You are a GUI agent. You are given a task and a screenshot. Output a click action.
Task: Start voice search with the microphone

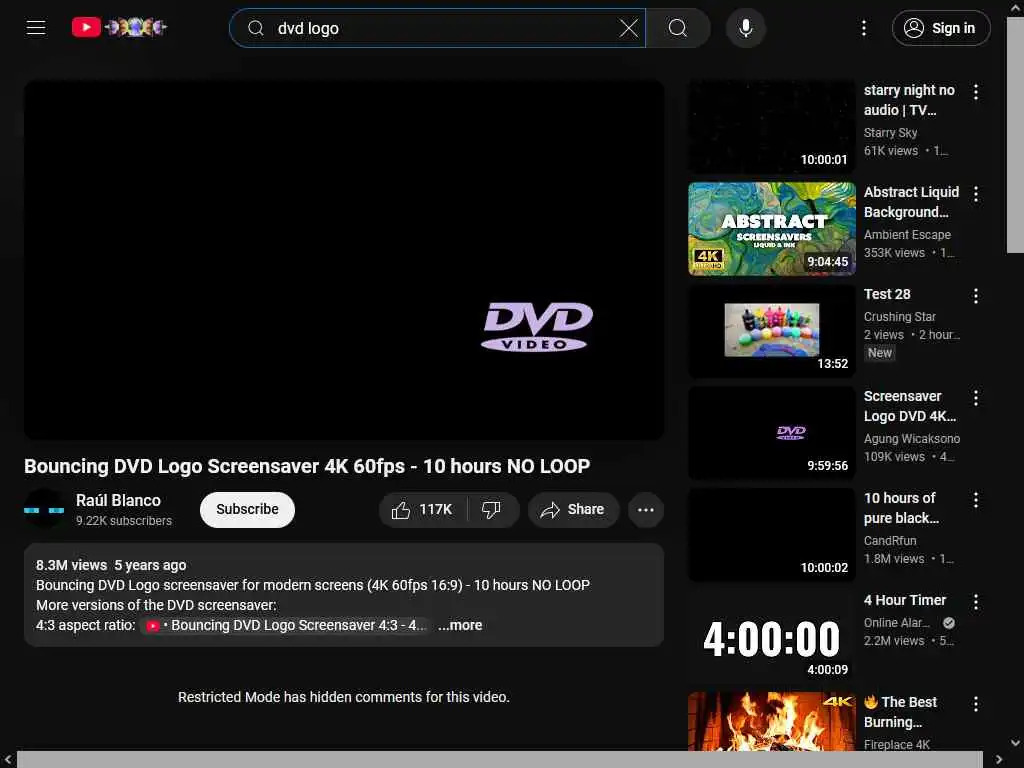(746, 28)
